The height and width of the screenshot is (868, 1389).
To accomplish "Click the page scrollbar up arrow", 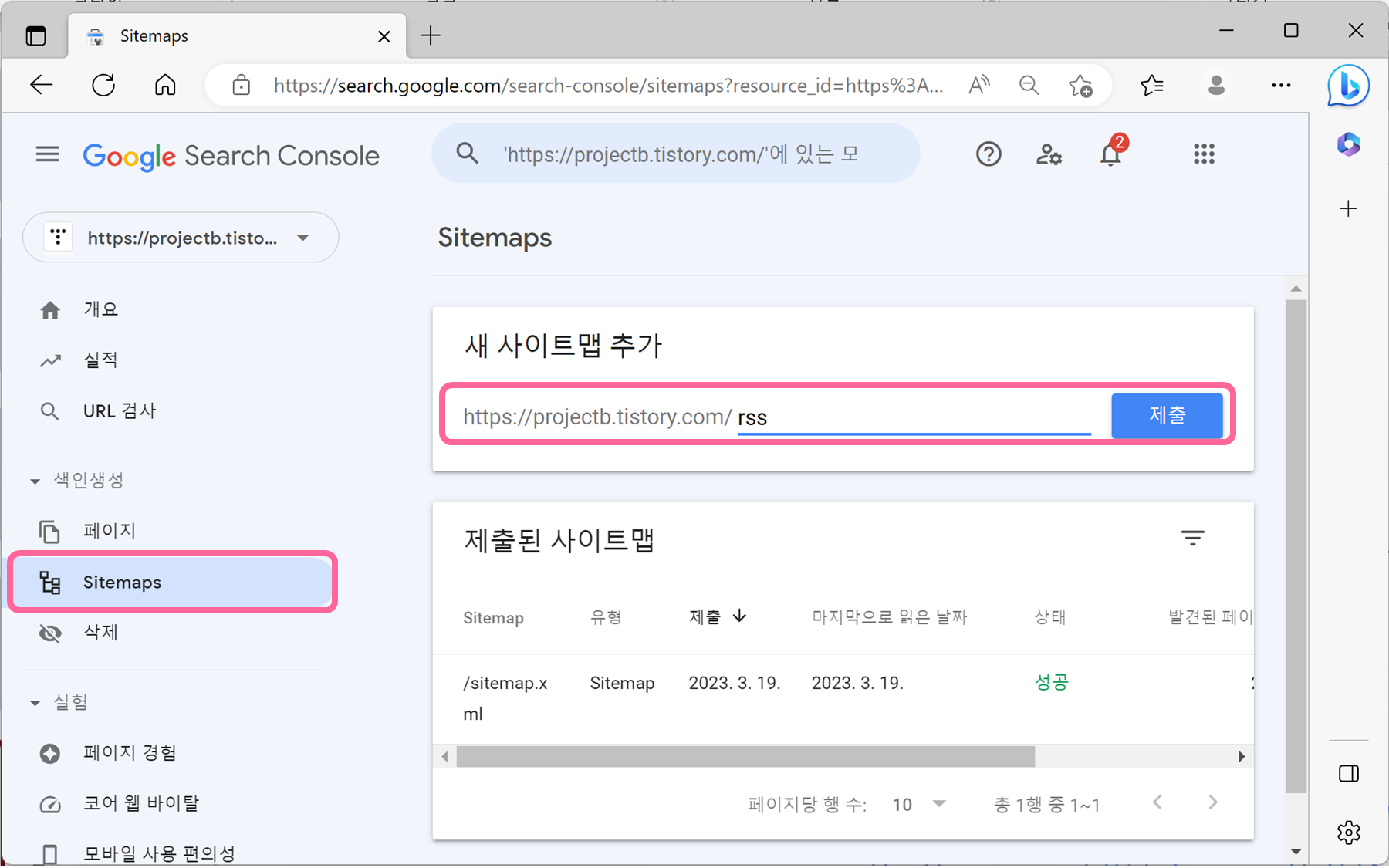I will tap(1296, 289).
